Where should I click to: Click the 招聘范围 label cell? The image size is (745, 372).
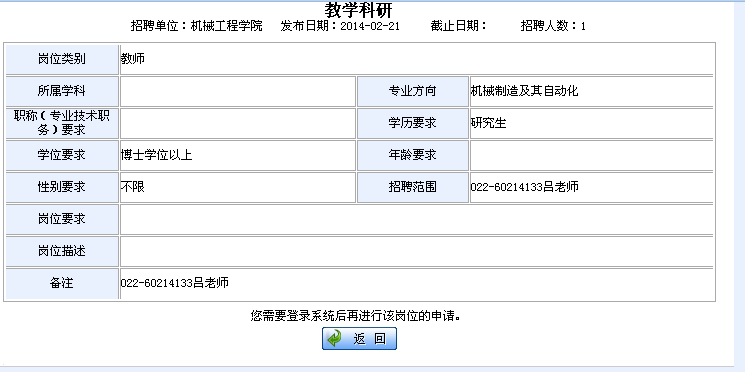point(412,187)
